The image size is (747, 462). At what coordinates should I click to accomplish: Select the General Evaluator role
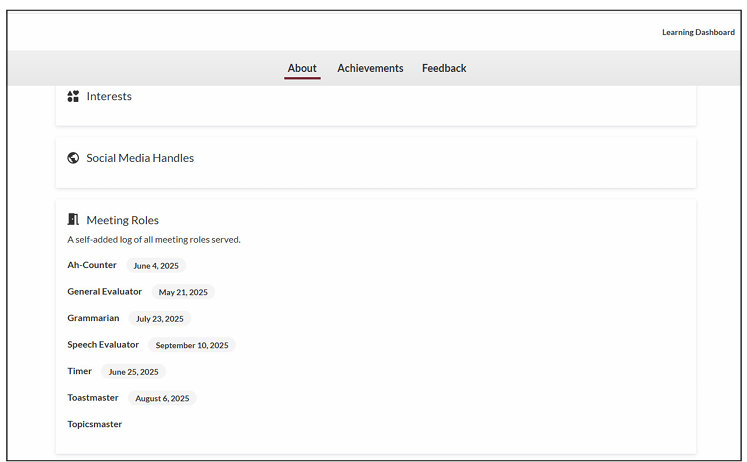(105, 292)
